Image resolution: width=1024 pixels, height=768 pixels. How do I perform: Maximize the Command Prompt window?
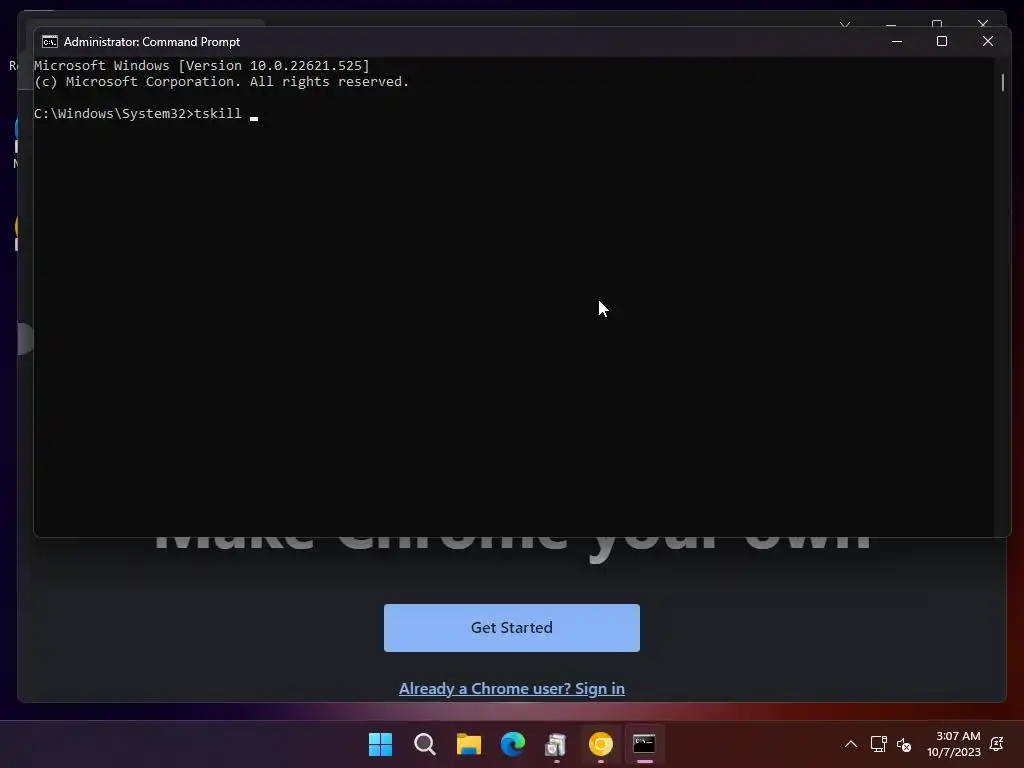pos(942,41)
